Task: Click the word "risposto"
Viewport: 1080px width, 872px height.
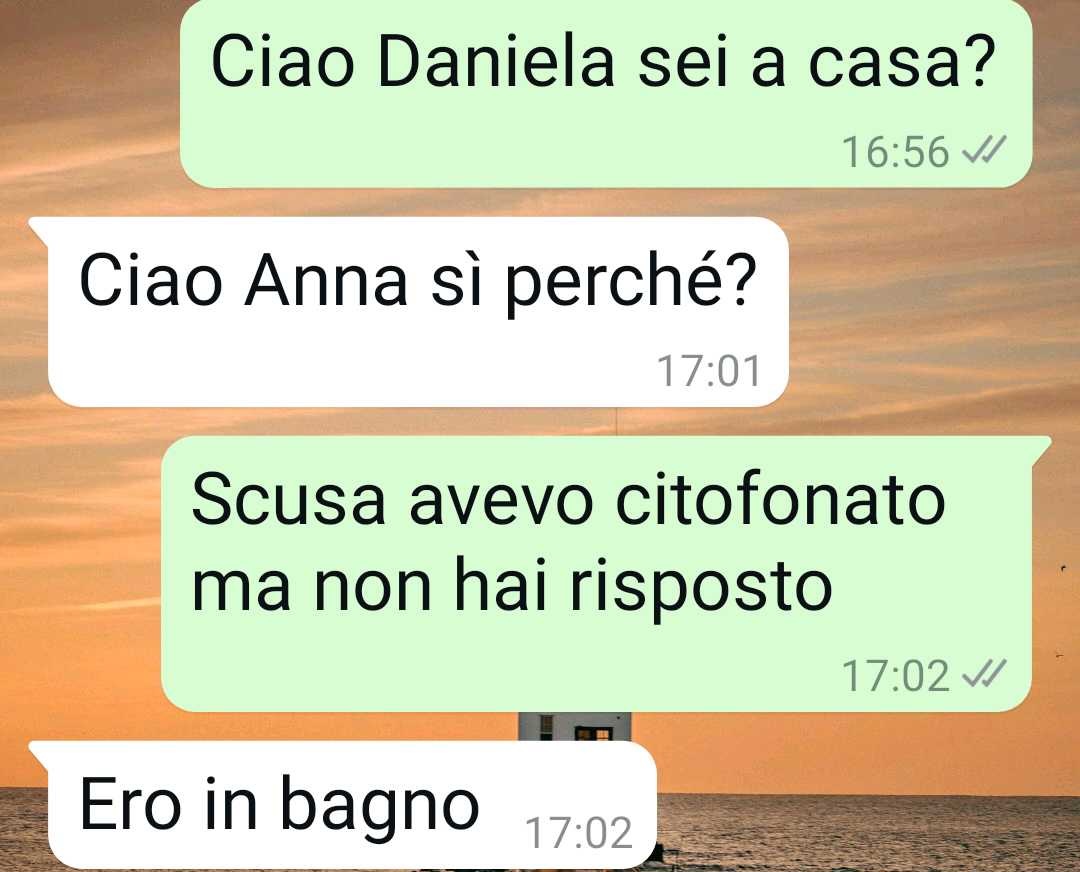Action: [x=700, y=588]
